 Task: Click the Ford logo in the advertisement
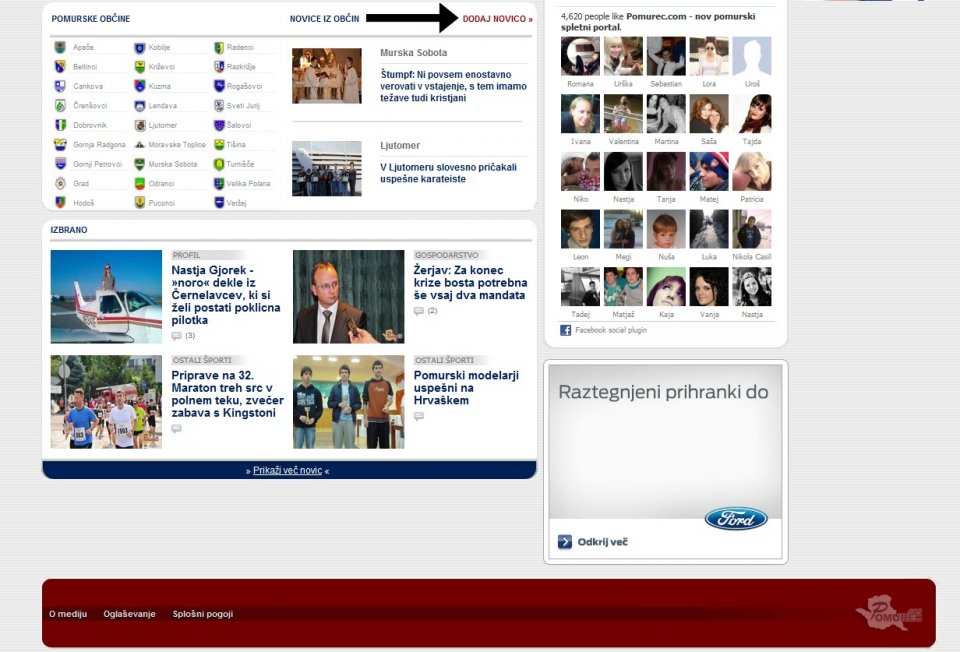click(x=735, y=519)
